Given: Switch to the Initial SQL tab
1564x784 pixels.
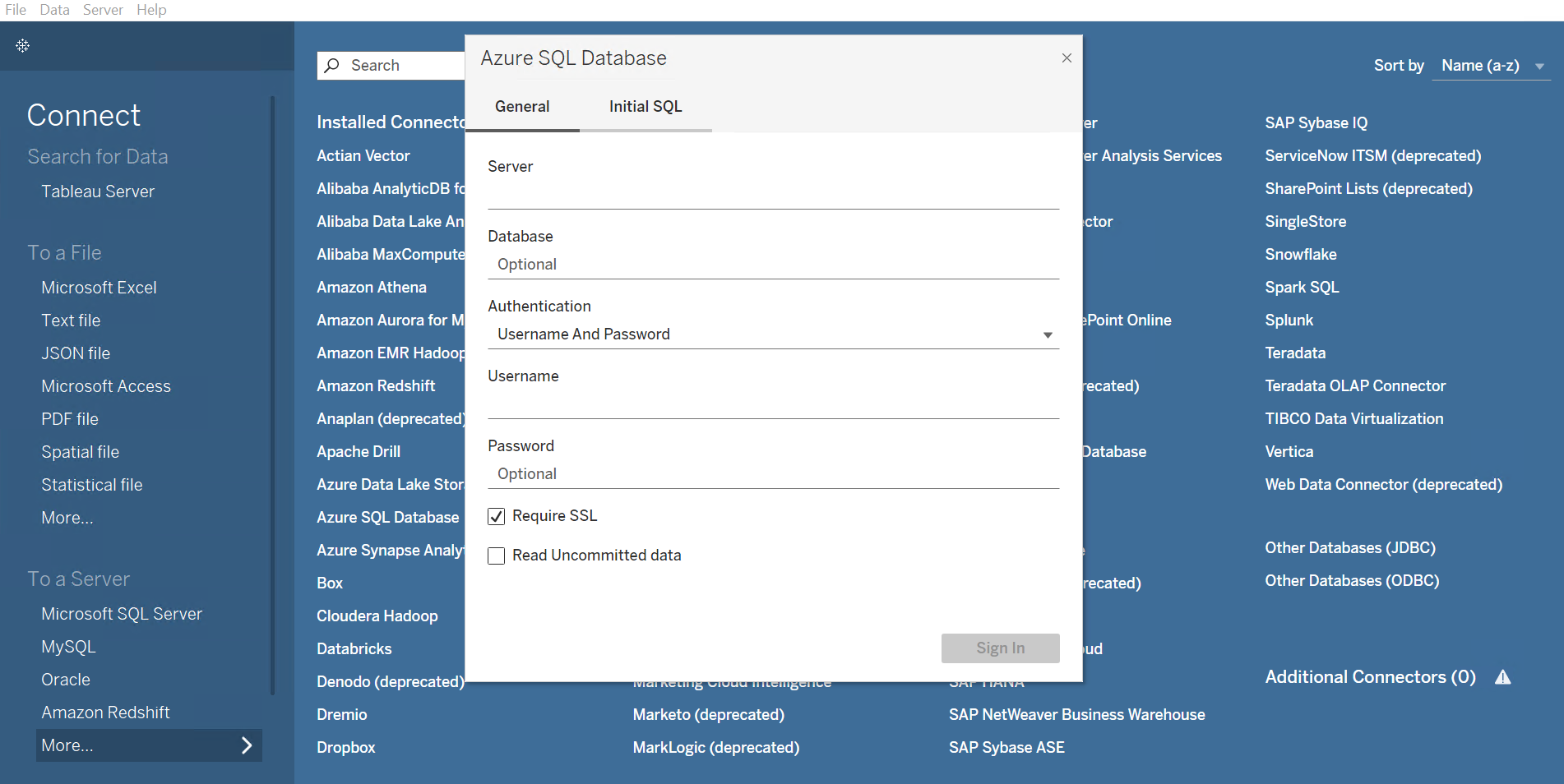Looking at the screenshot, I should 645,106.
